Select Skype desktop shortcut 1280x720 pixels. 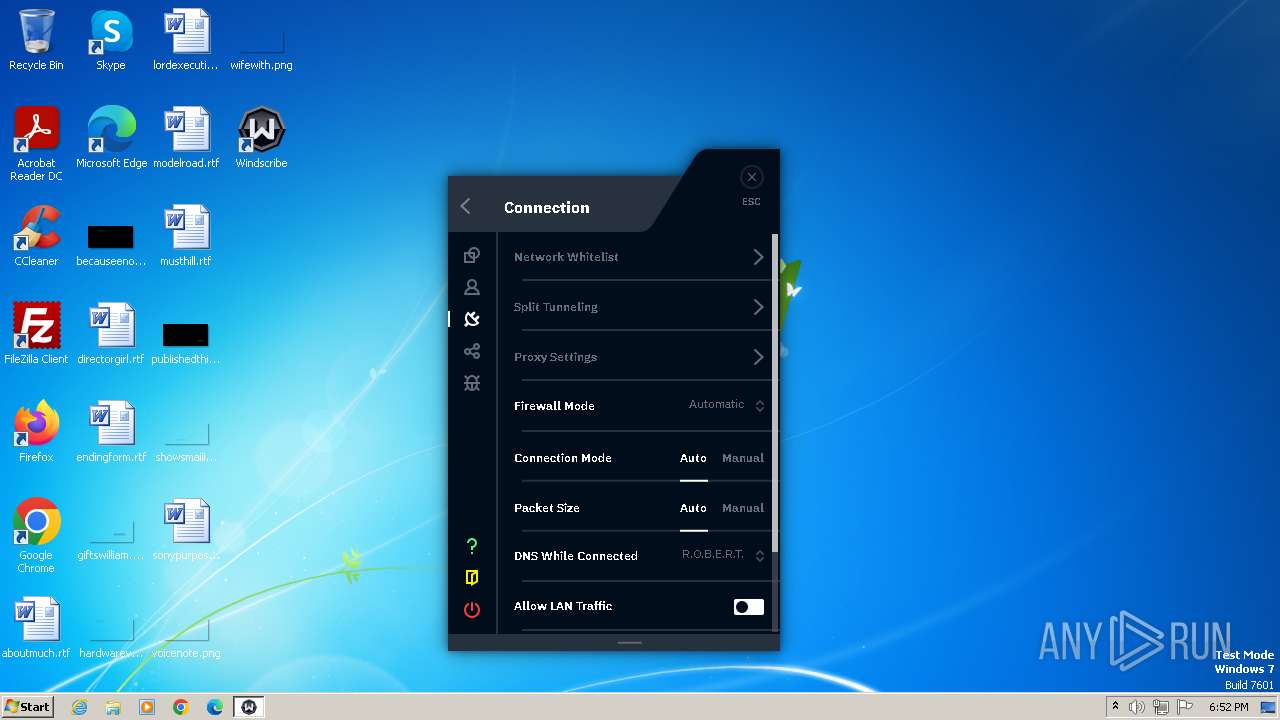111,40
